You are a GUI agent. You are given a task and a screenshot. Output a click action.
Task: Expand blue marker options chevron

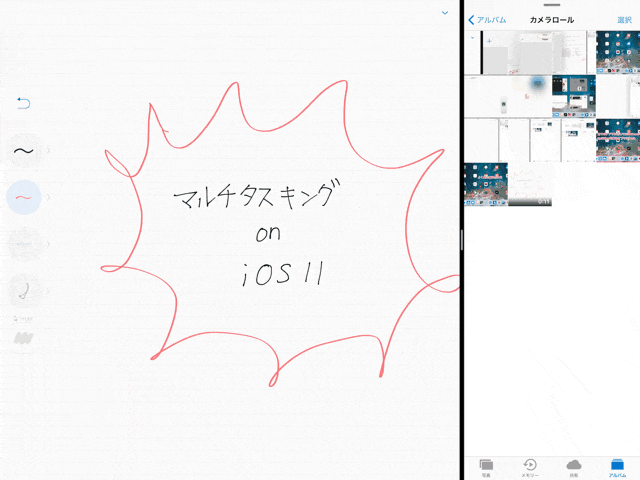point(49,244)
